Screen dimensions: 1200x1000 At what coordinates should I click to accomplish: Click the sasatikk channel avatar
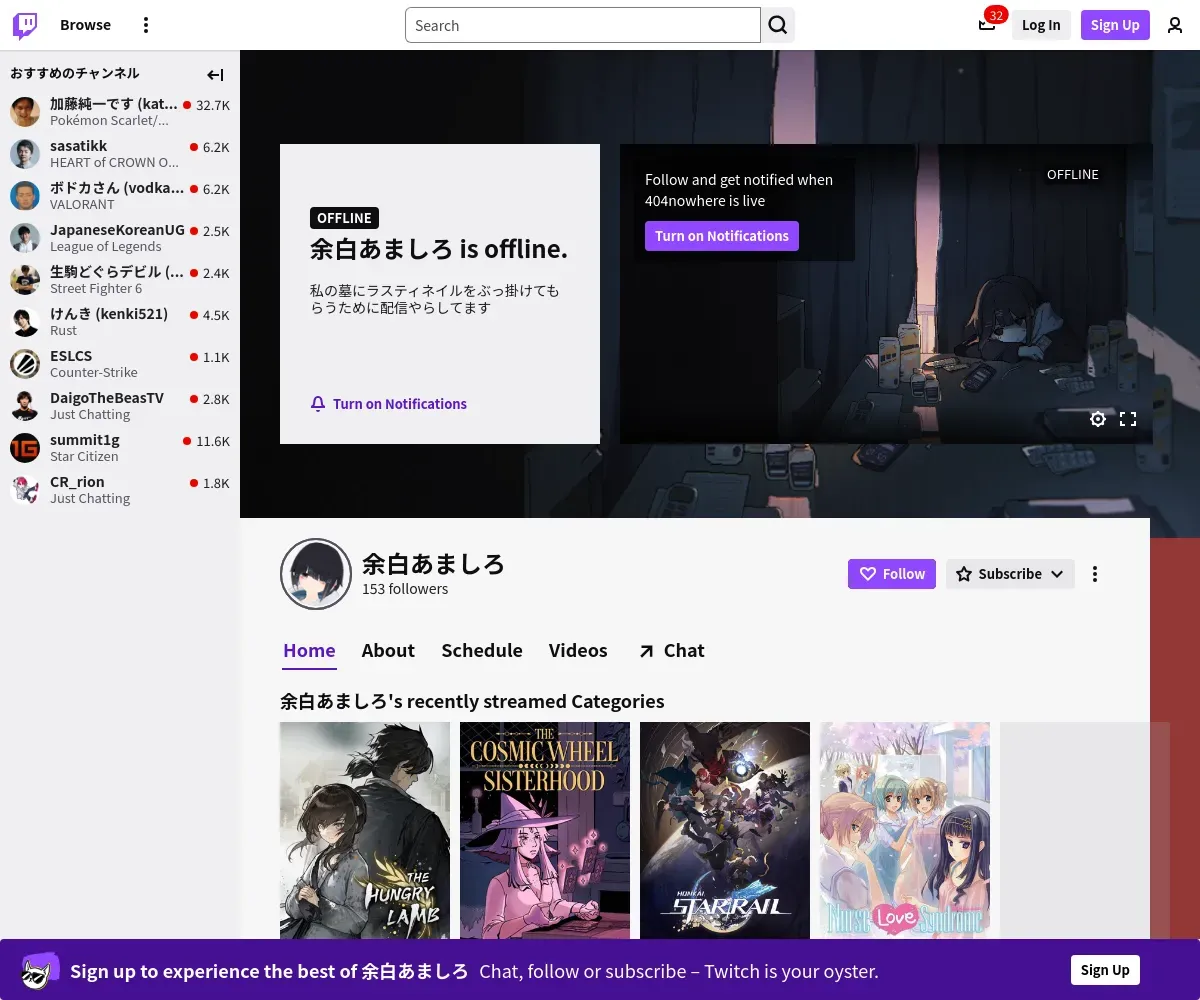[x=25, y=154]
